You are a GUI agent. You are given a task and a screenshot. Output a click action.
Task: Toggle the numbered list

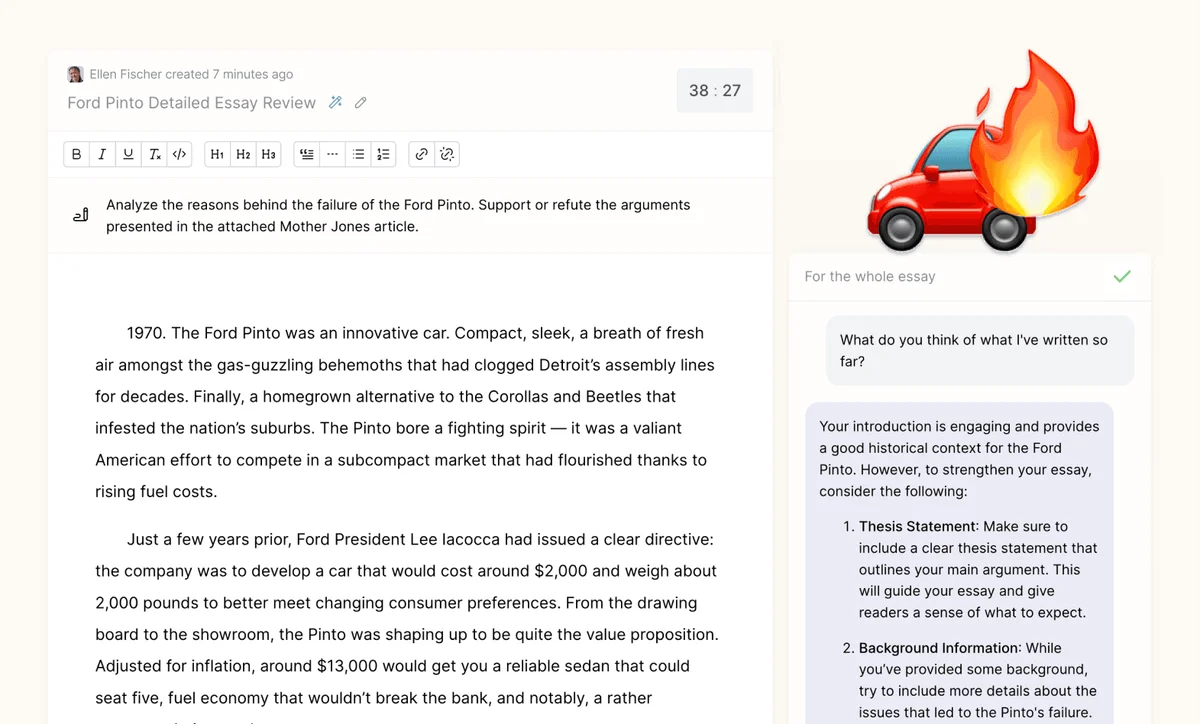point(382,154)
